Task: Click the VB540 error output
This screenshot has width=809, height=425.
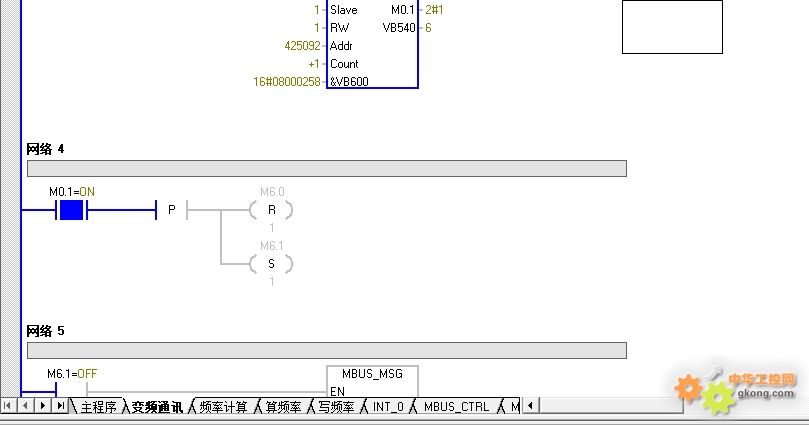Action: (x=399, y=28)
